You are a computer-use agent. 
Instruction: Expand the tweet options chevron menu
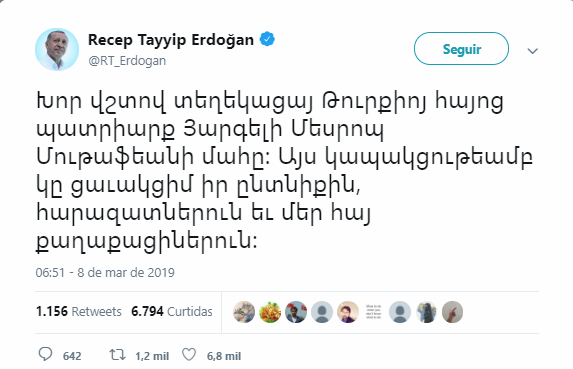532,51
